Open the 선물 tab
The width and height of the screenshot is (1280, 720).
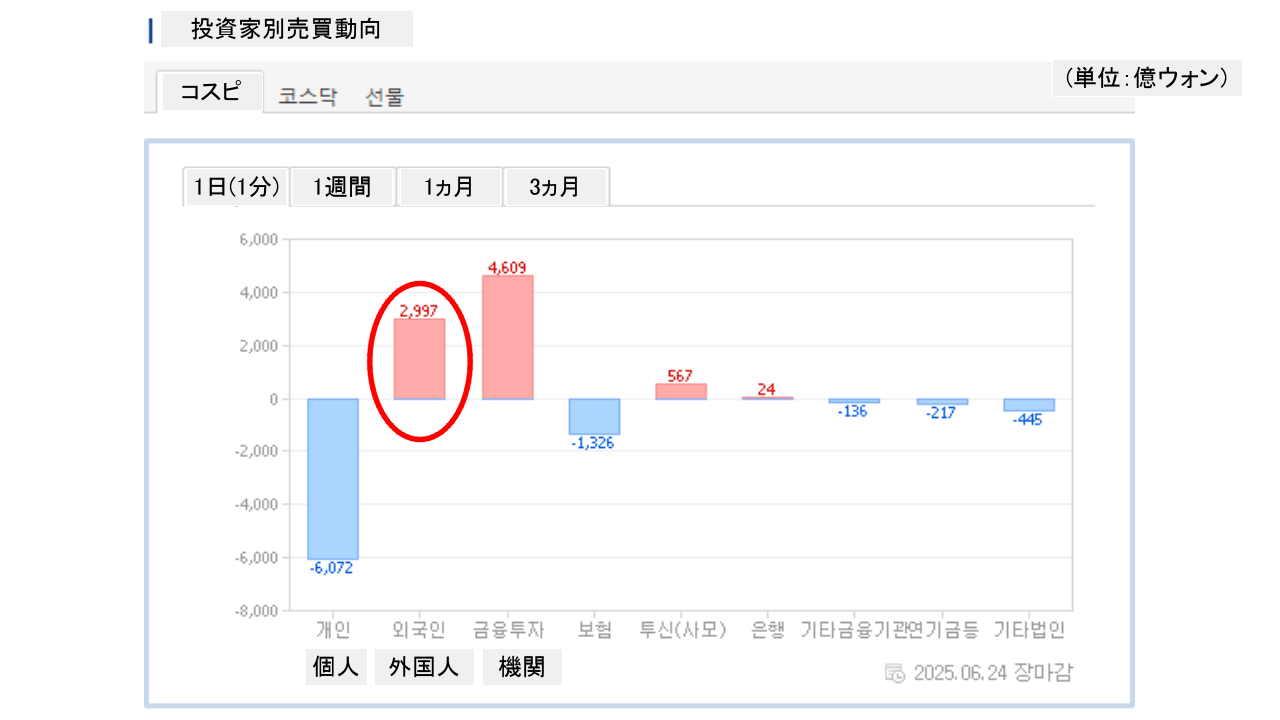(385, 97)
